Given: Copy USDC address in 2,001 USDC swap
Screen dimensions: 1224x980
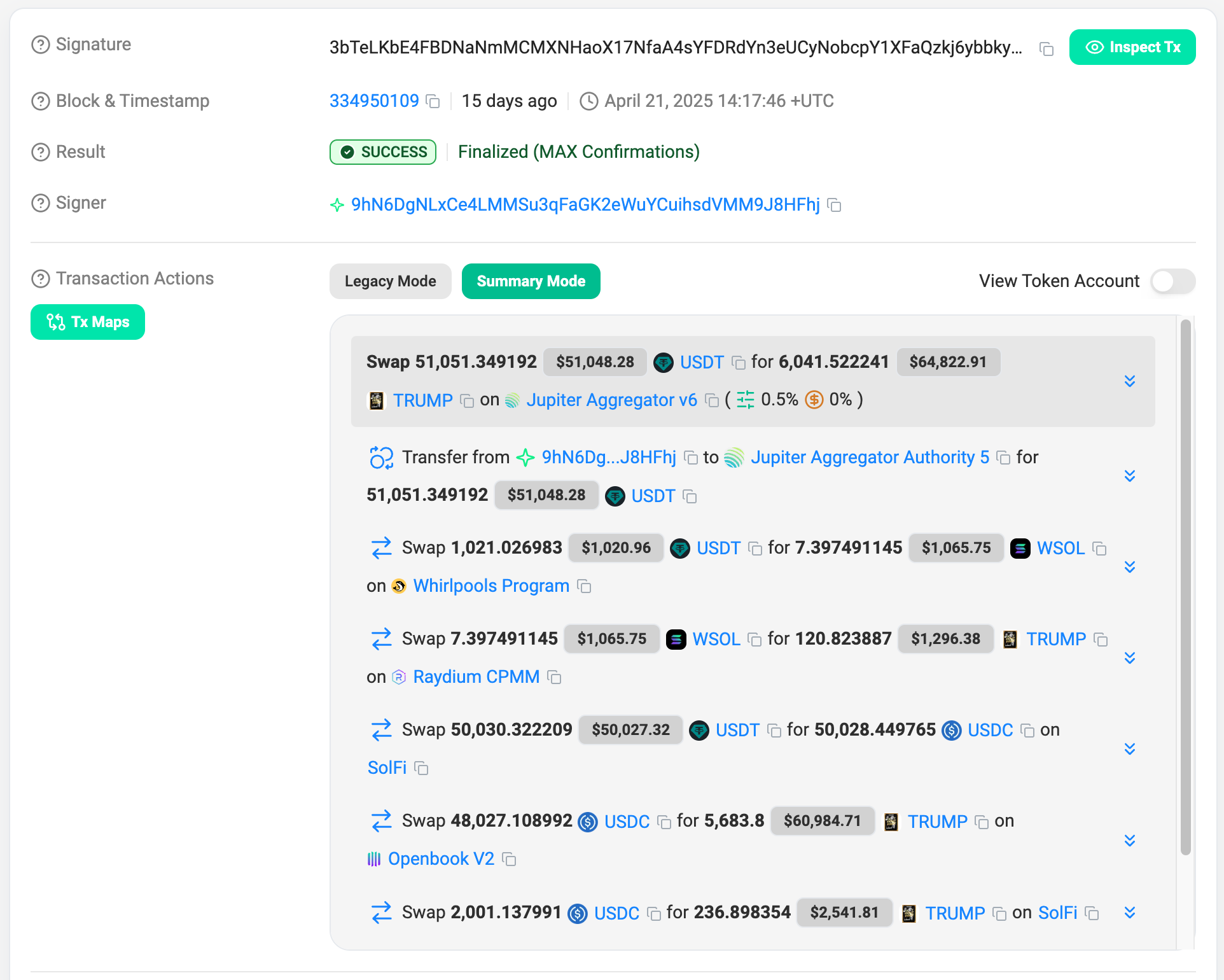Looking at the screenshot, I should pyautogui.click(x=653, y=914).
